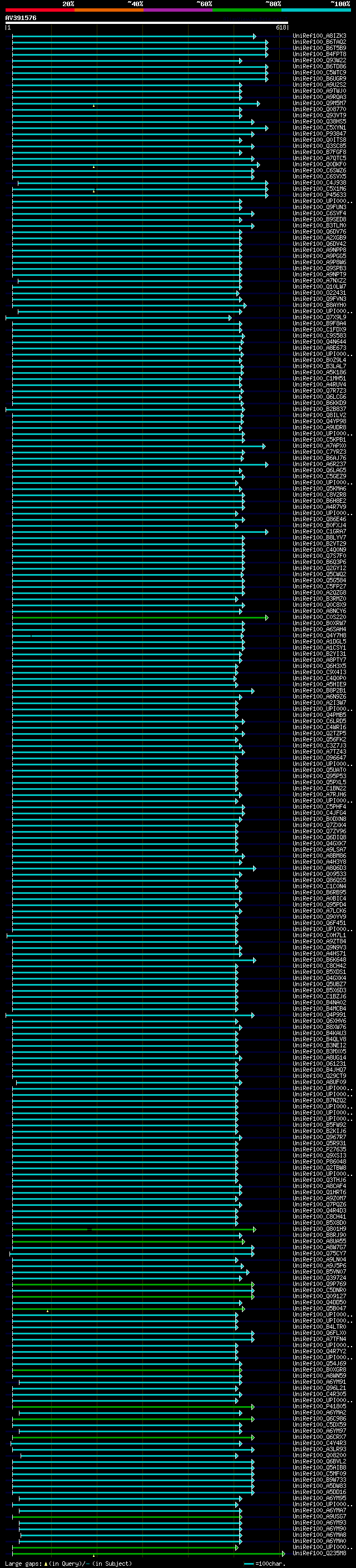Open hit UniRef100_A7APX0

point(319,446)
